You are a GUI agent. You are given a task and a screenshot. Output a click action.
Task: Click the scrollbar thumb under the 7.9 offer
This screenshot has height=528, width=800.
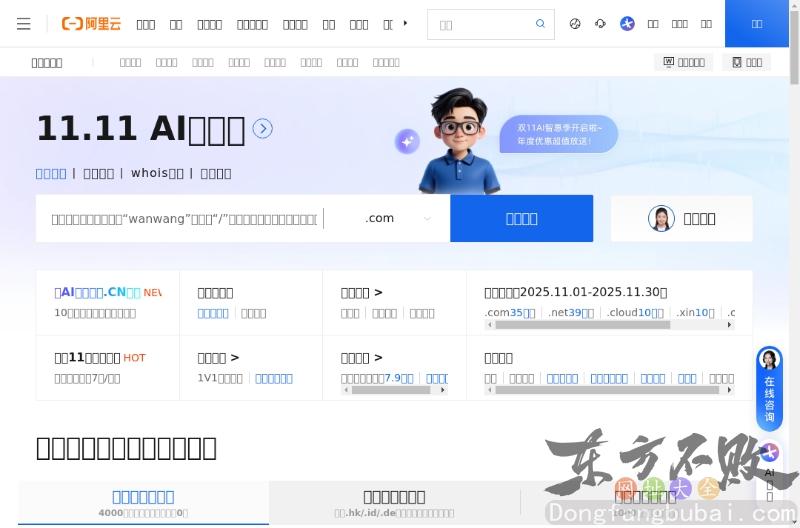tap(391, 390)
